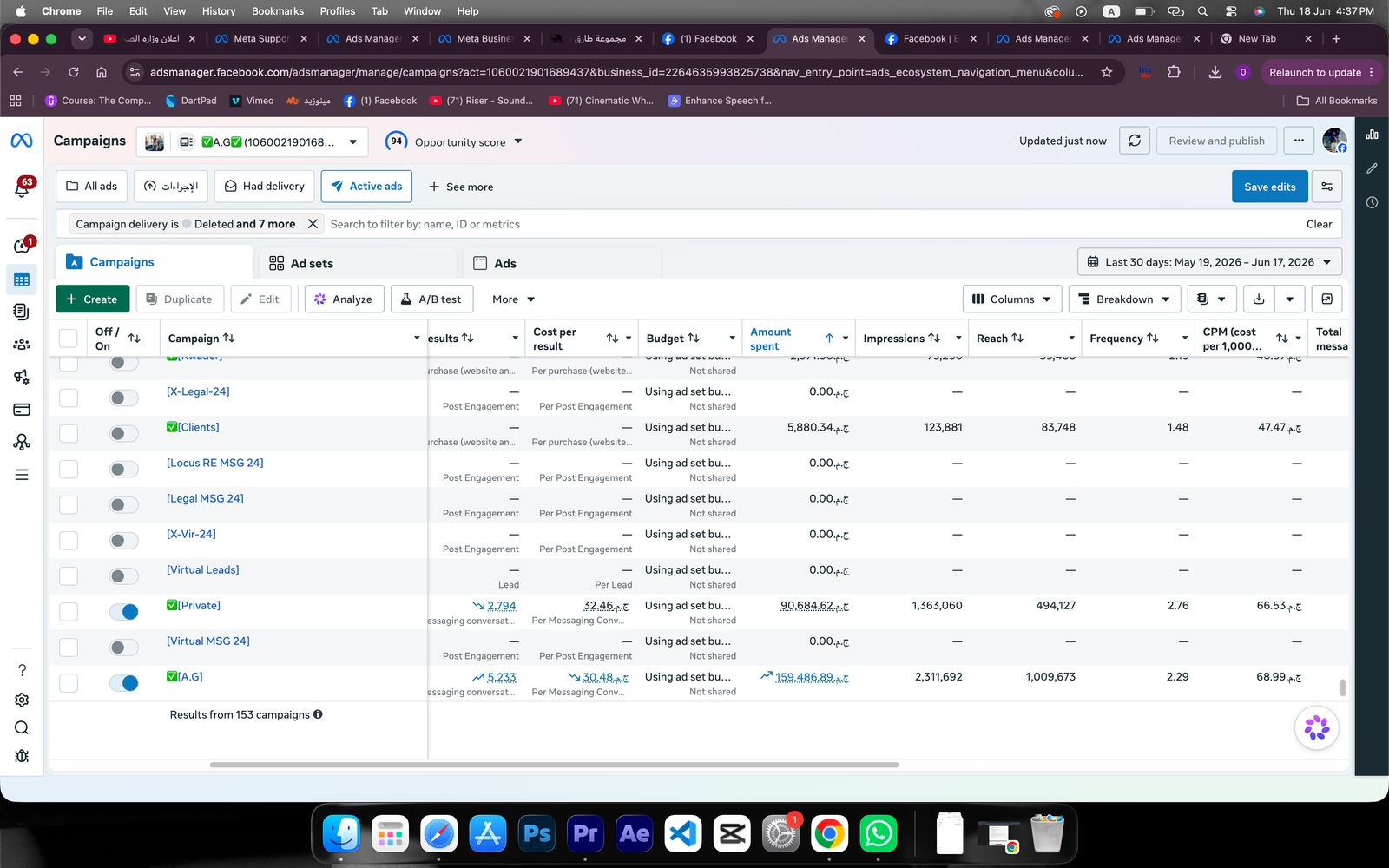Viewport: 1389px width, 868px height.
Task: Click the Save edits button
Action: point(1269,187)
